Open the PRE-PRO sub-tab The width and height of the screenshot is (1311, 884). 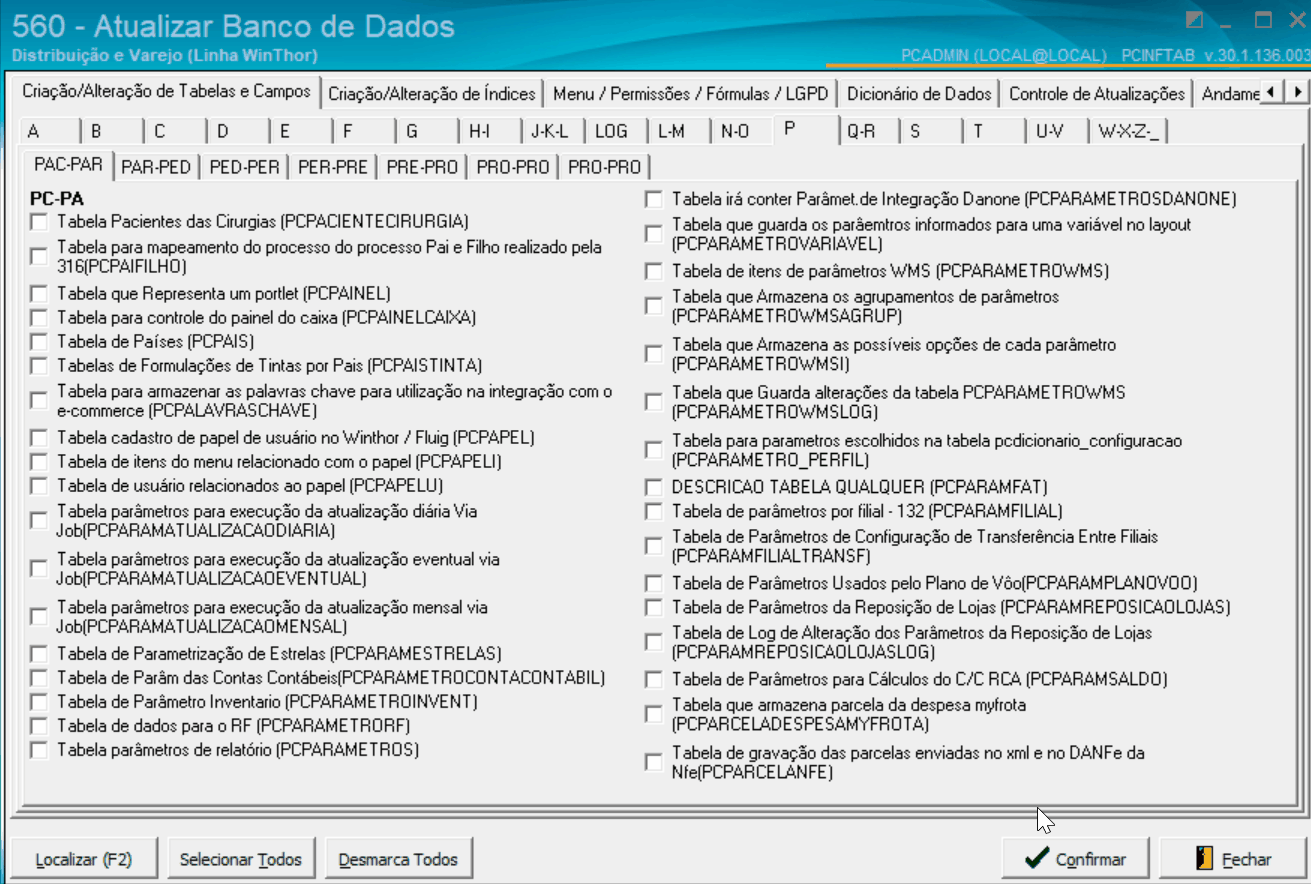422,167
